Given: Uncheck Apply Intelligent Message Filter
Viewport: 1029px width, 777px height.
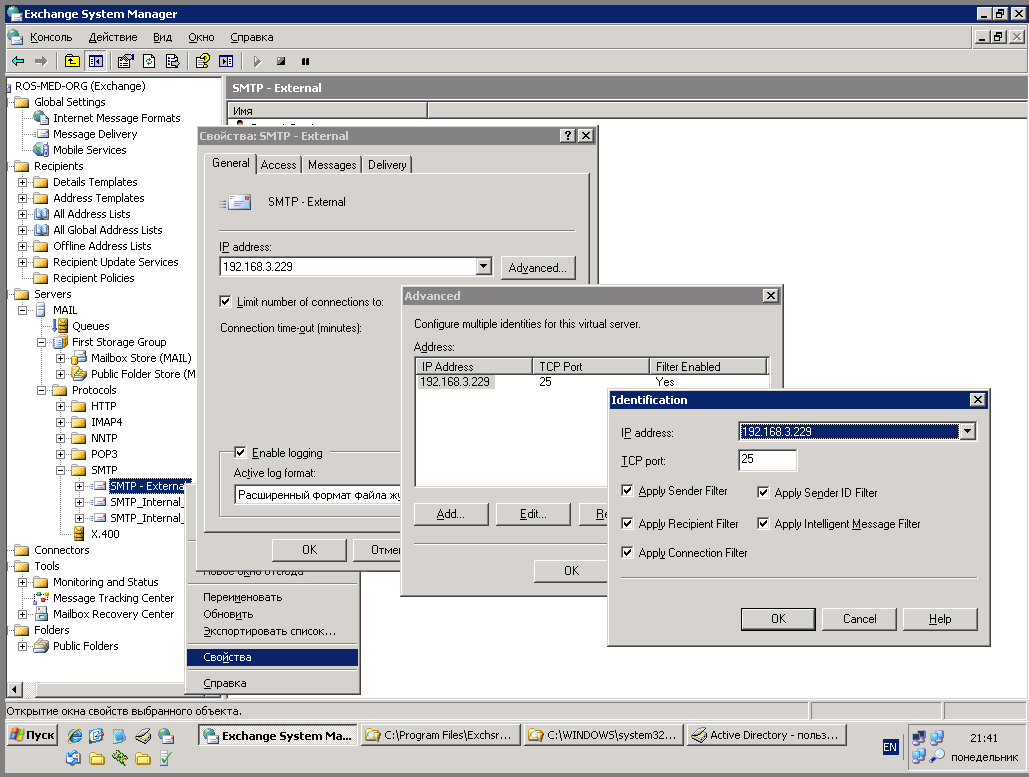Looking at the screenshot, I should coord(763,523).
